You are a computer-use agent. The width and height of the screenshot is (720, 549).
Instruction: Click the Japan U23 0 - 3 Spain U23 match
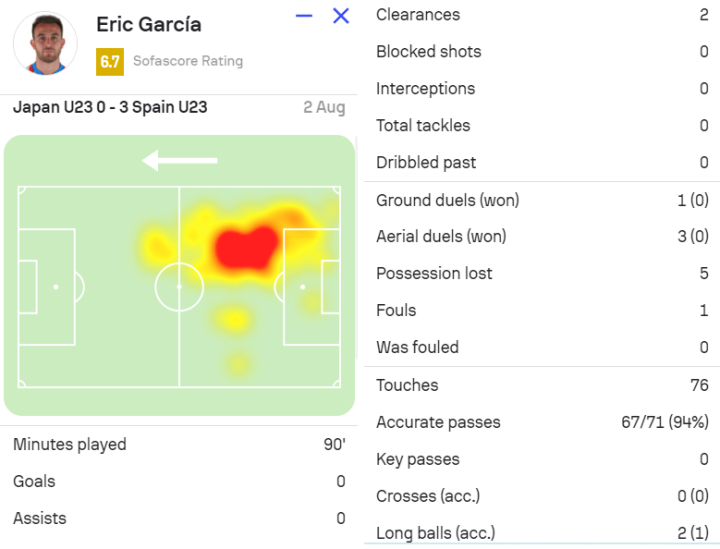pyautogui.click(x=110, y=107)
